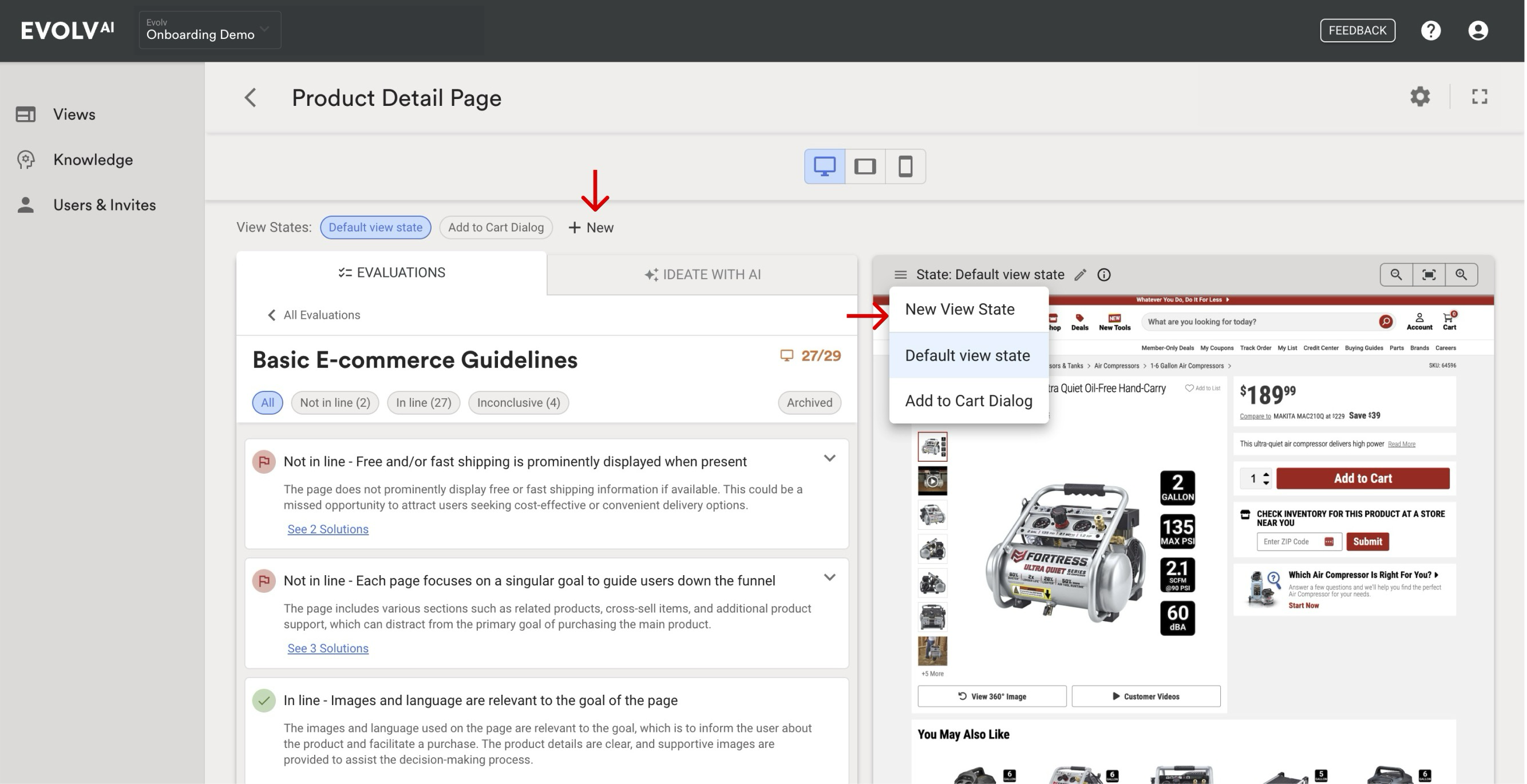
Task: Filter by Not in line (2)
Action: click(x=335, y=402)
